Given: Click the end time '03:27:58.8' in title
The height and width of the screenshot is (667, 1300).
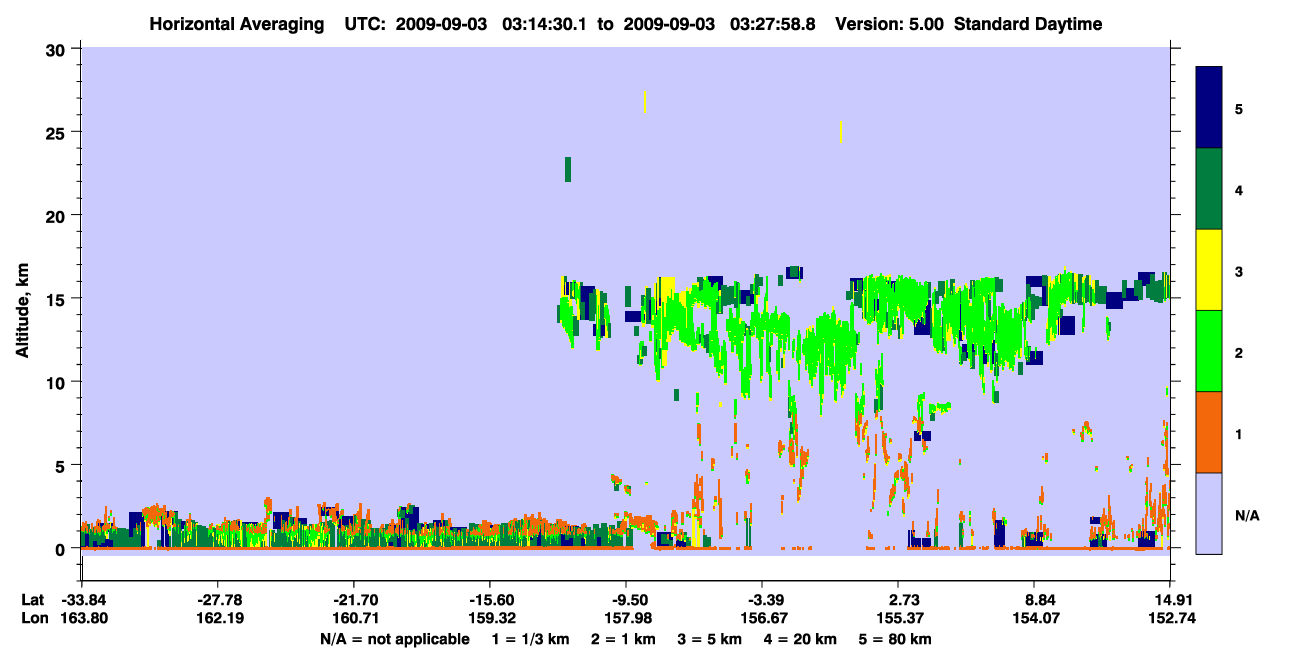Looking at the screenshot, I should click(x=775, y=24).
